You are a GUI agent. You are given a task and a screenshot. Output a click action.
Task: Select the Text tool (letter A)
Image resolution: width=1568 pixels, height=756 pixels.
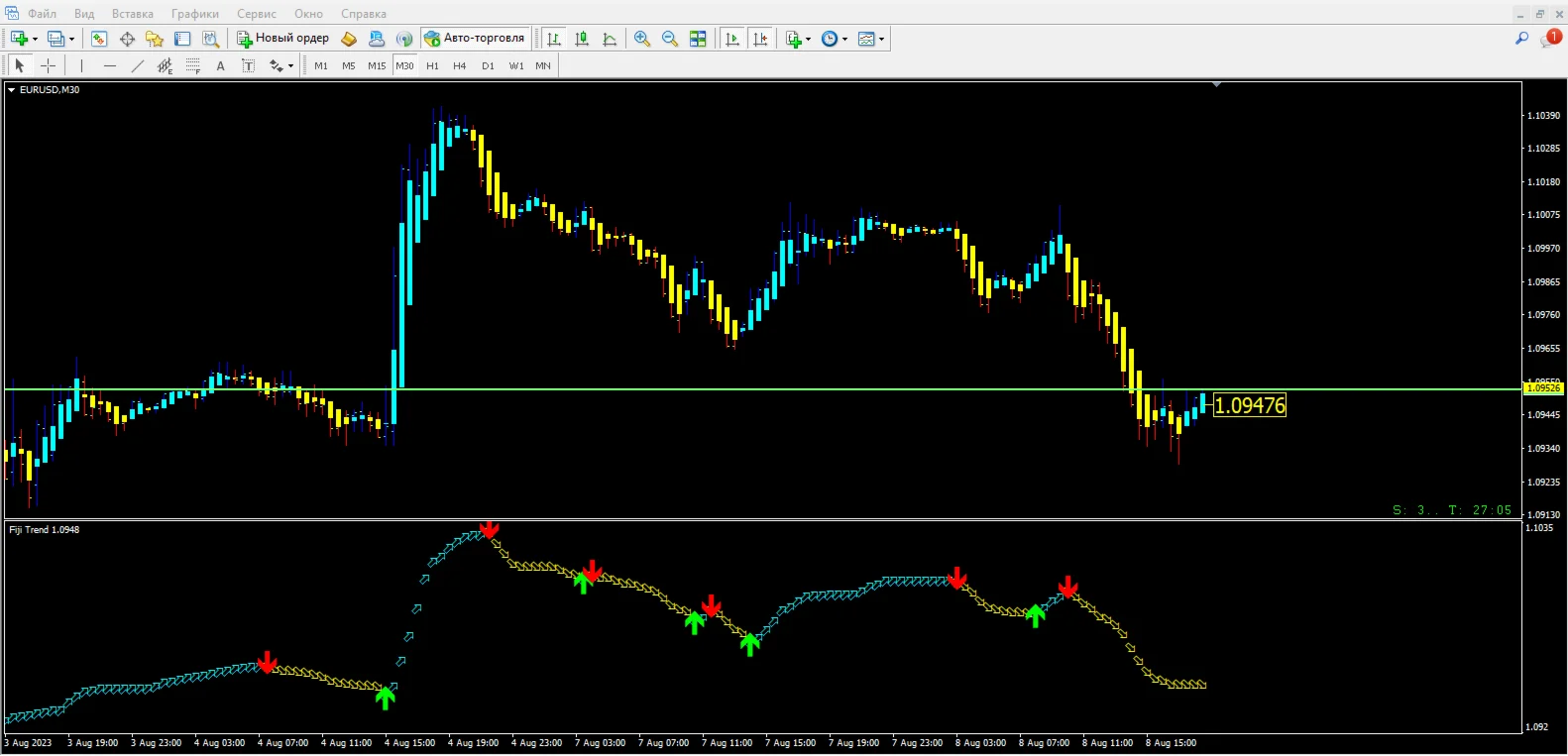click(x=220, y=65)
